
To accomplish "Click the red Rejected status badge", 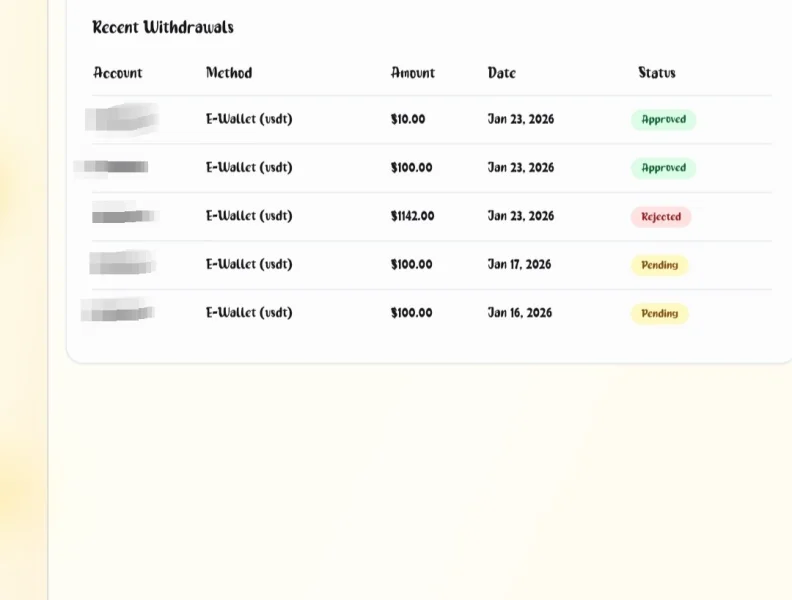I will click(x=661, y=217).
